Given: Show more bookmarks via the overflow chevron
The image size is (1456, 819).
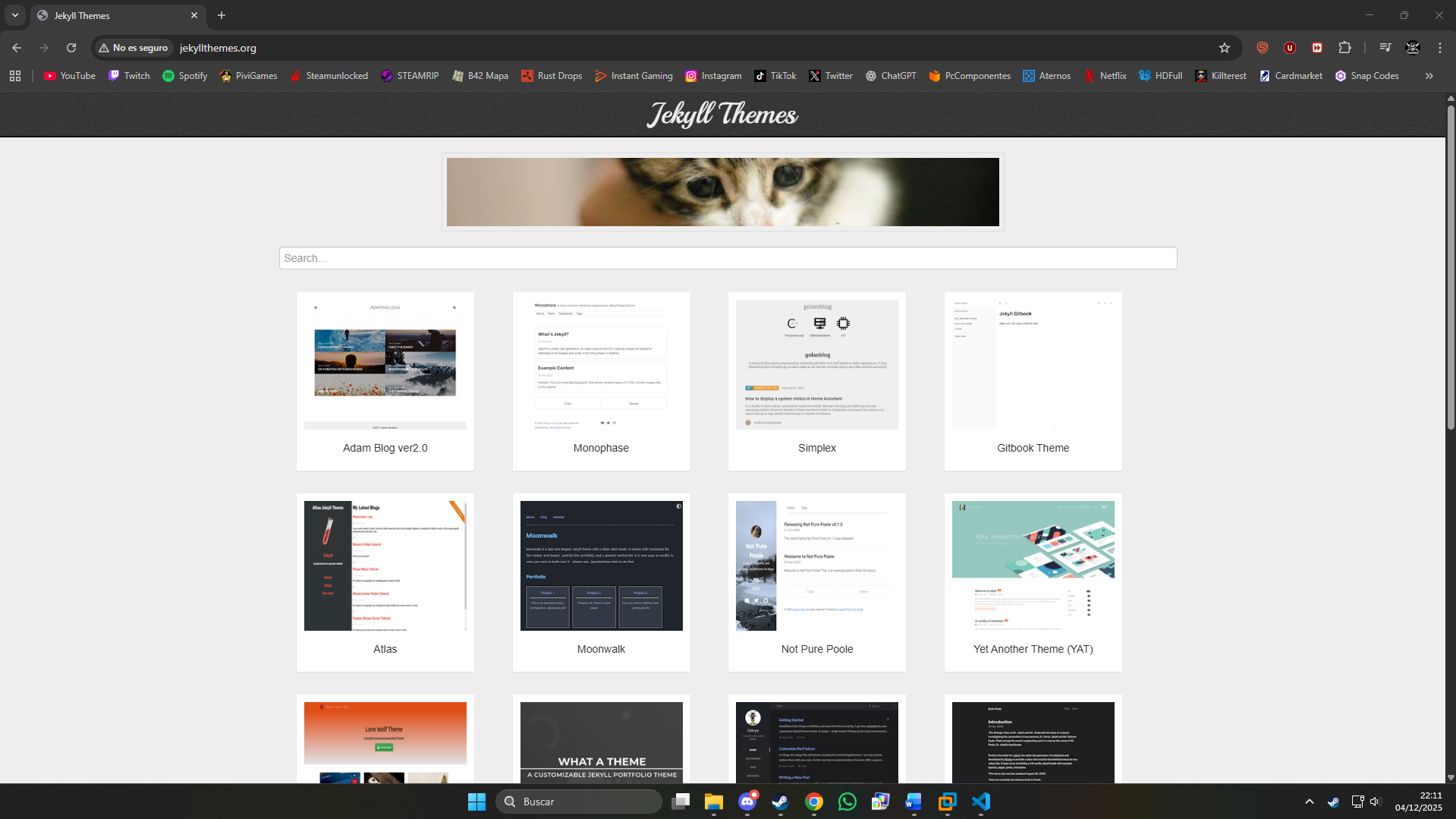Looking at the screenshot, I should pyautogui.click(x=1429, y=76).
